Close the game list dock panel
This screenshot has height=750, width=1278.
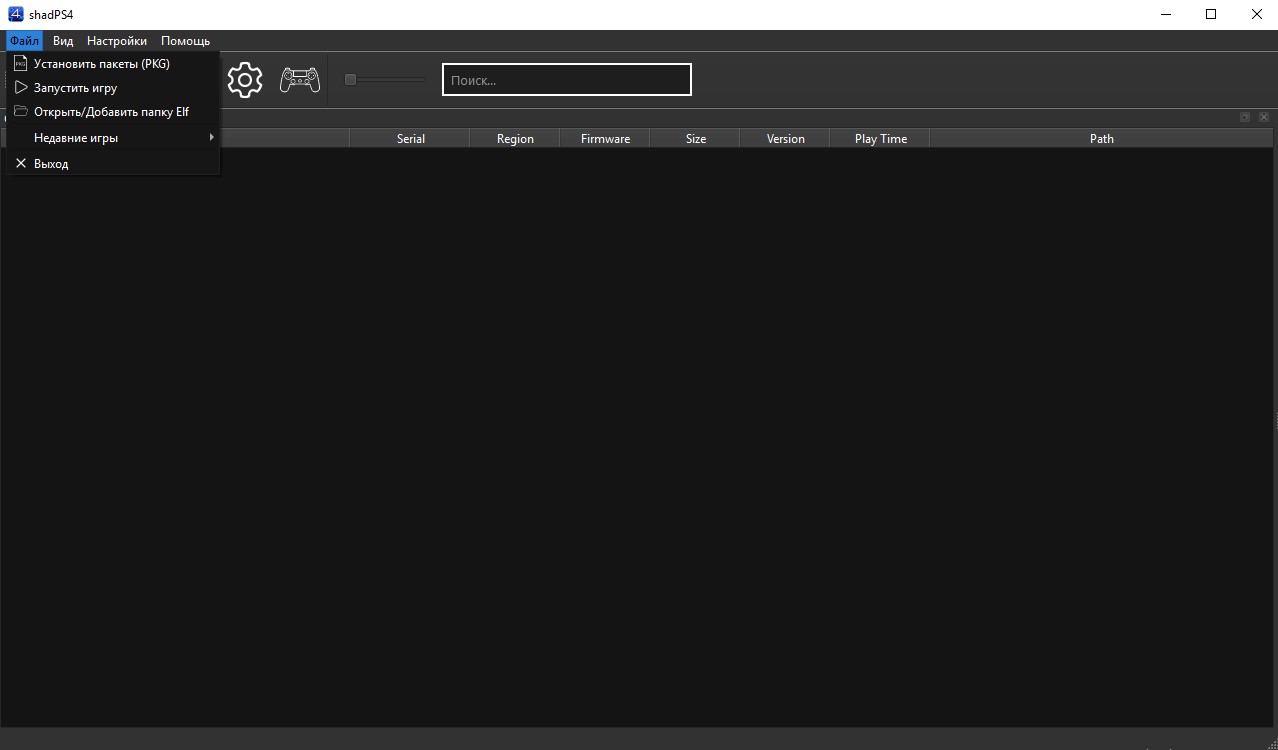point(1264,117)
